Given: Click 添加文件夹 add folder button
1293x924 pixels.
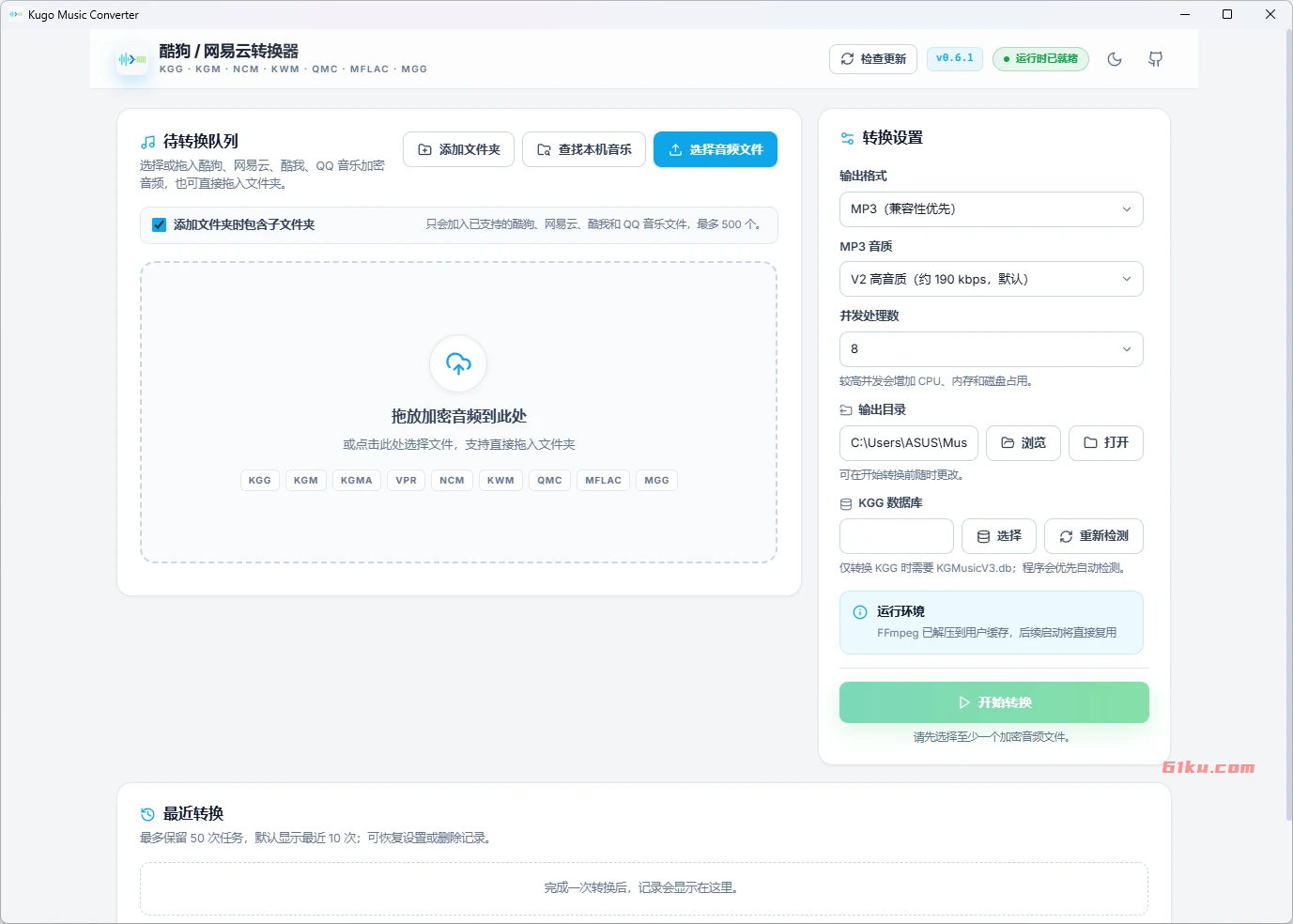Looking at the screenshot, I should pyautogui.click(x=458, y=149).
